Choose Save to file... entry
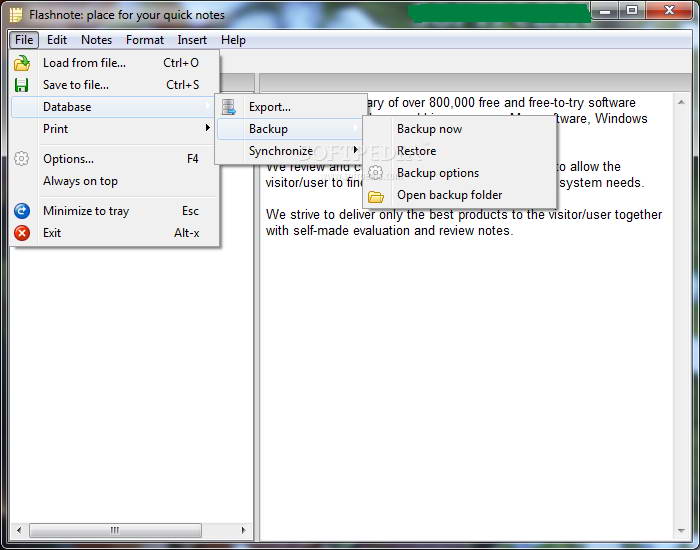The width and height of the screenshot is (700, 550). [x=114, y=85]
